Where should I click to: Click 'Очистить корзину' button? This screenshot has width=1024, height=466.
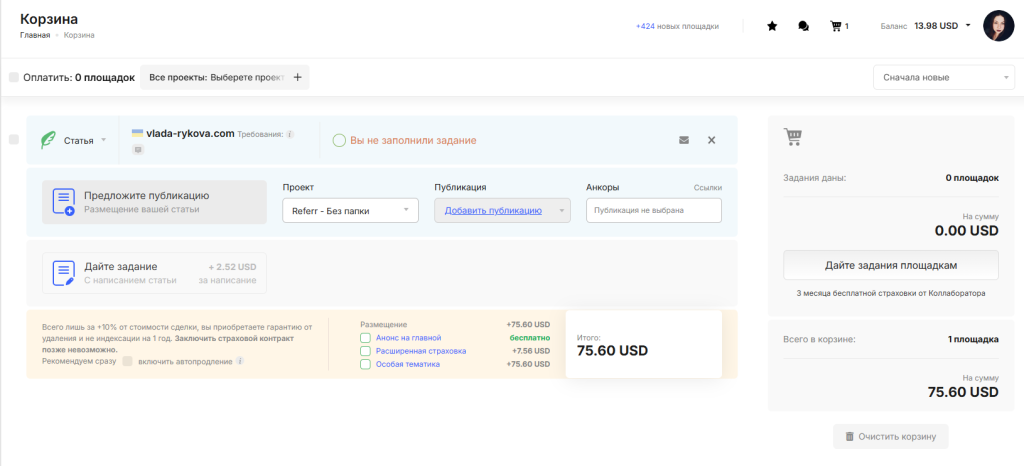point(890,437)
